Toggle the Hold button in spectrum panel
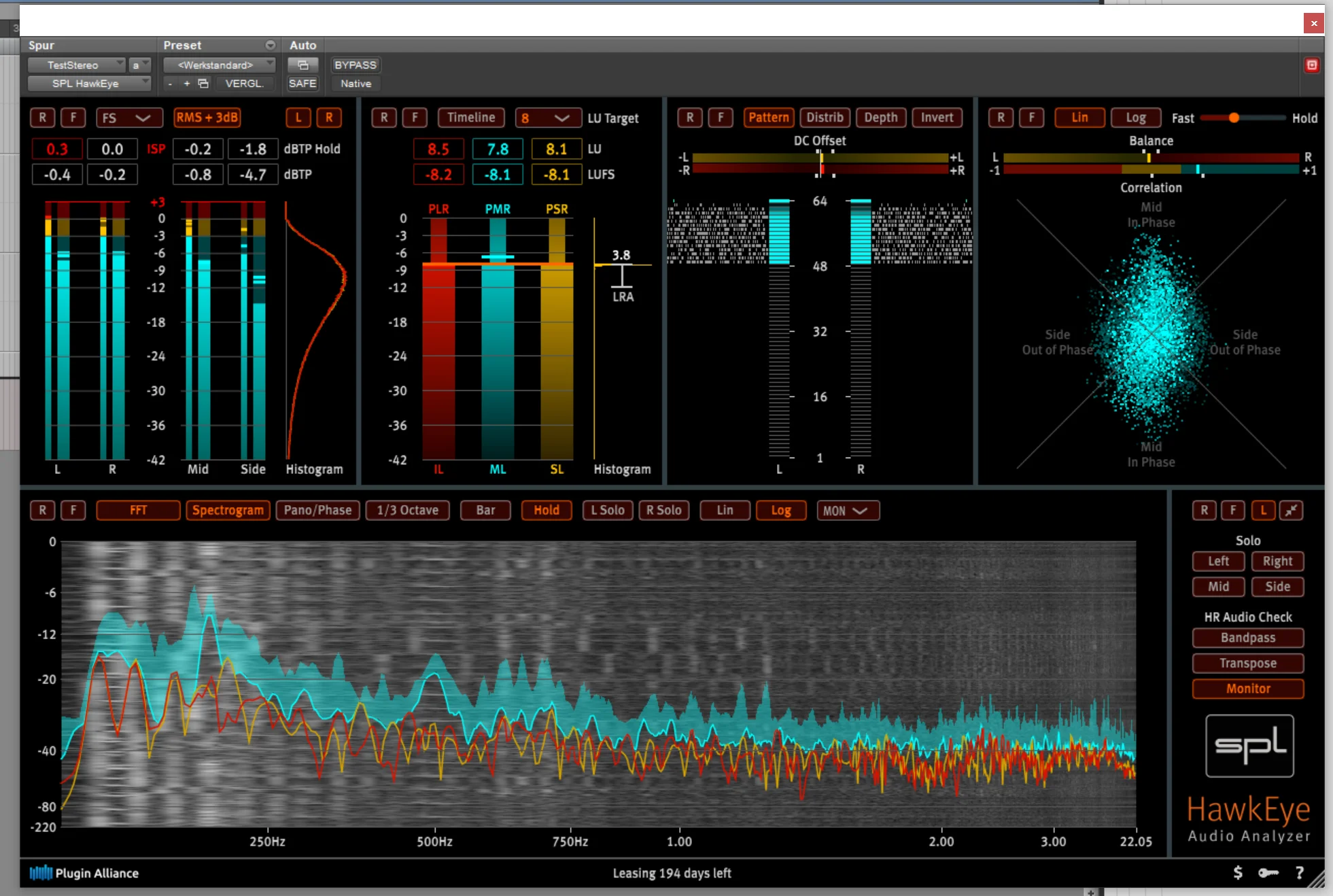Screen dimensions: 1333x896 [x=547, y=510]
